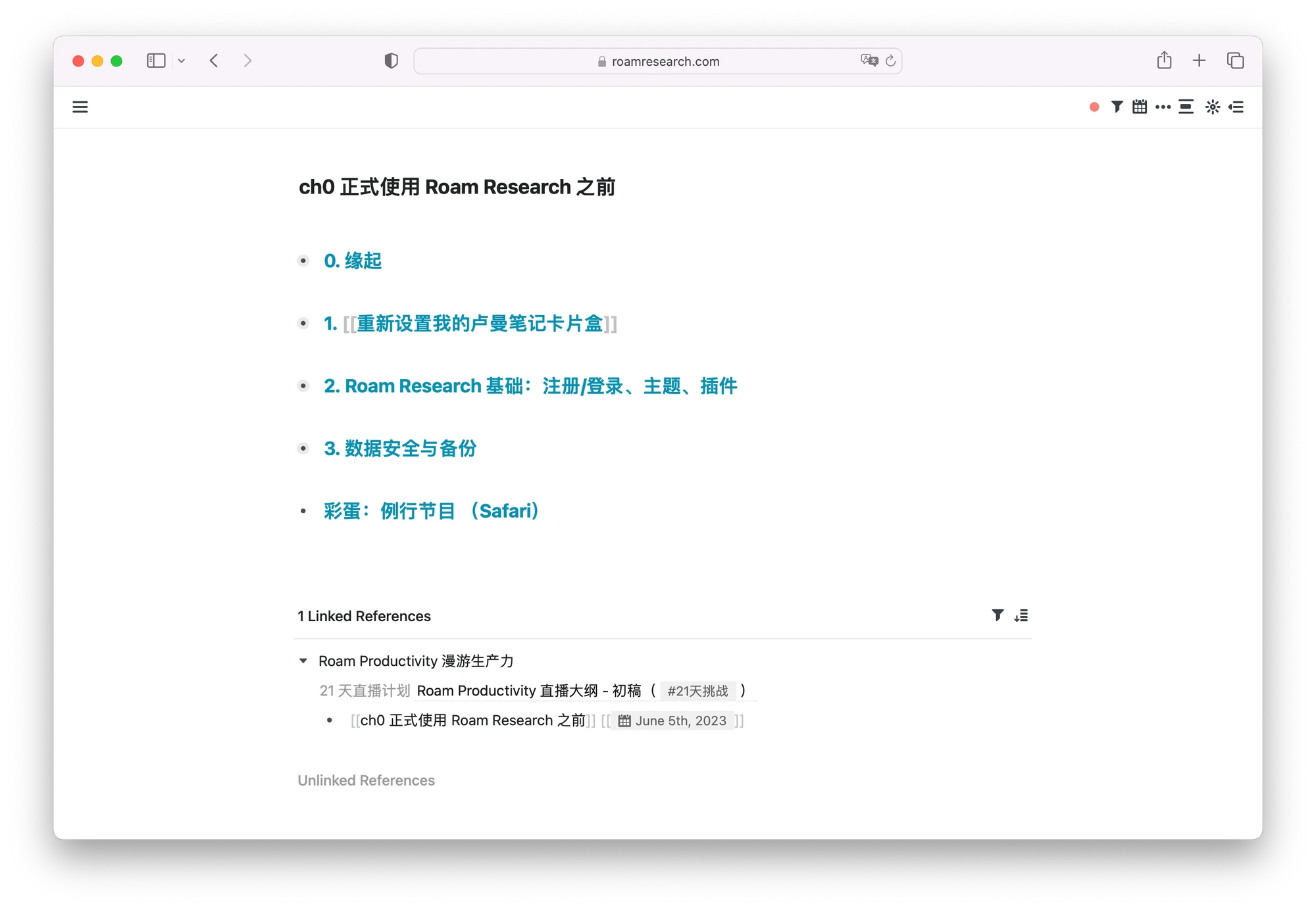The height and width of the screenshot is (910, 1316).
Task: Open the calendar date picker icon
Action: point(1140,107)
